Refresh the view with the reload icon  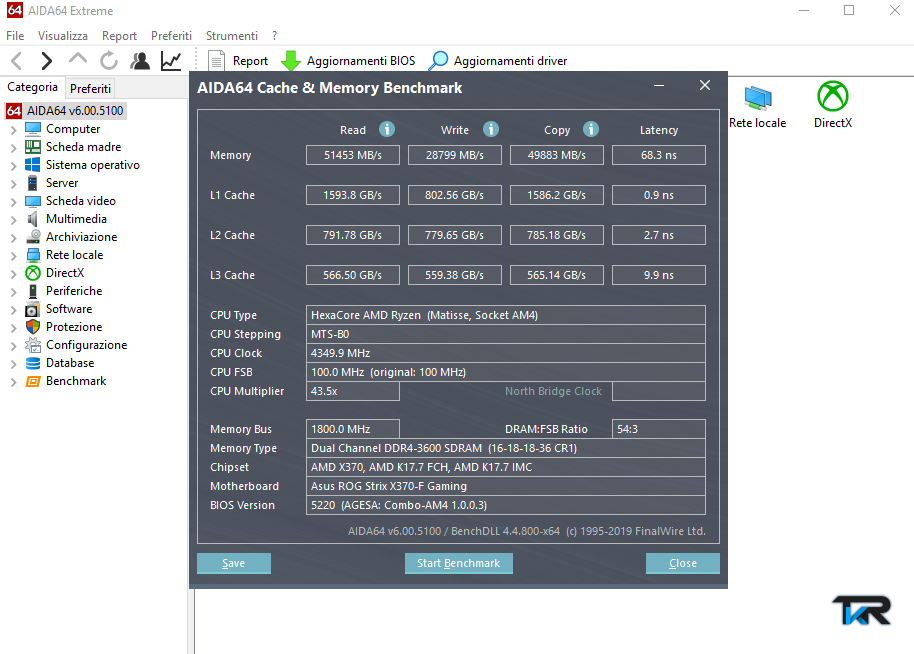click(x=108, y=61)
